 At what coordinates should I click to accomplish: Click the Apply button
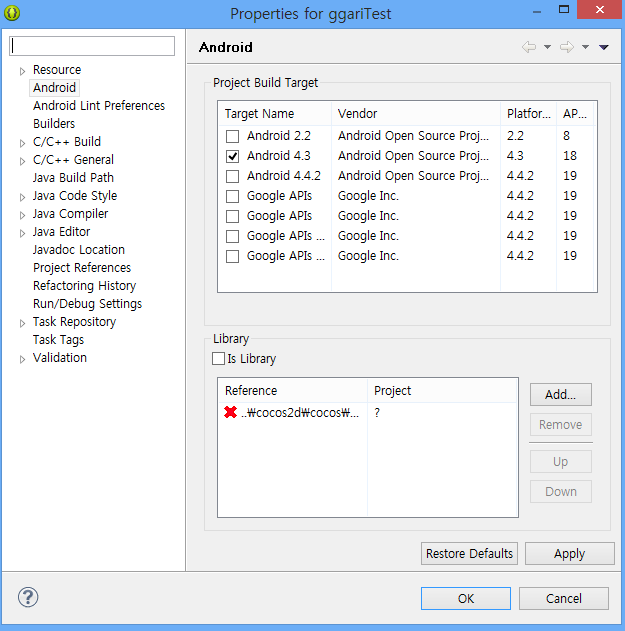coord(569,554)
